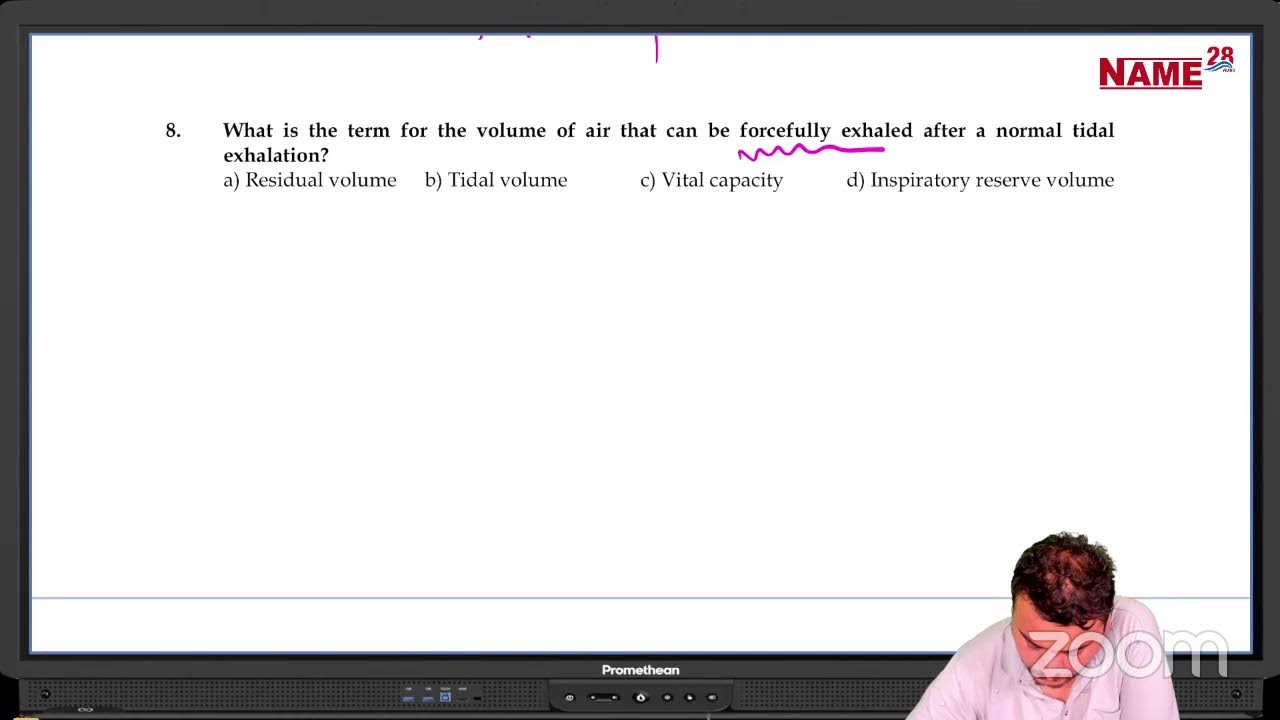Tap the Promethean flame menu button
The height and width of the screenshot is (720, 1280).
(641, 697)
